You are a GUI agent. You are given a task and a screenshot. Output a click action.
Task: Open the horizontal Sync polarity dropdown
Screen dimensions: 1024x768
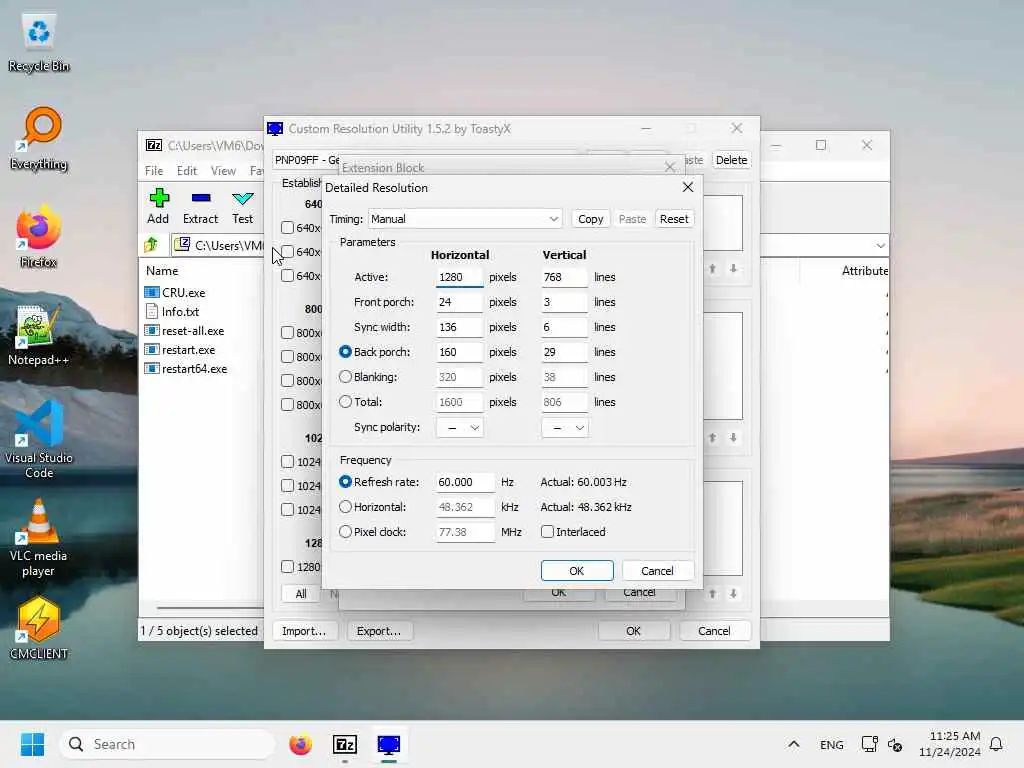460,428
